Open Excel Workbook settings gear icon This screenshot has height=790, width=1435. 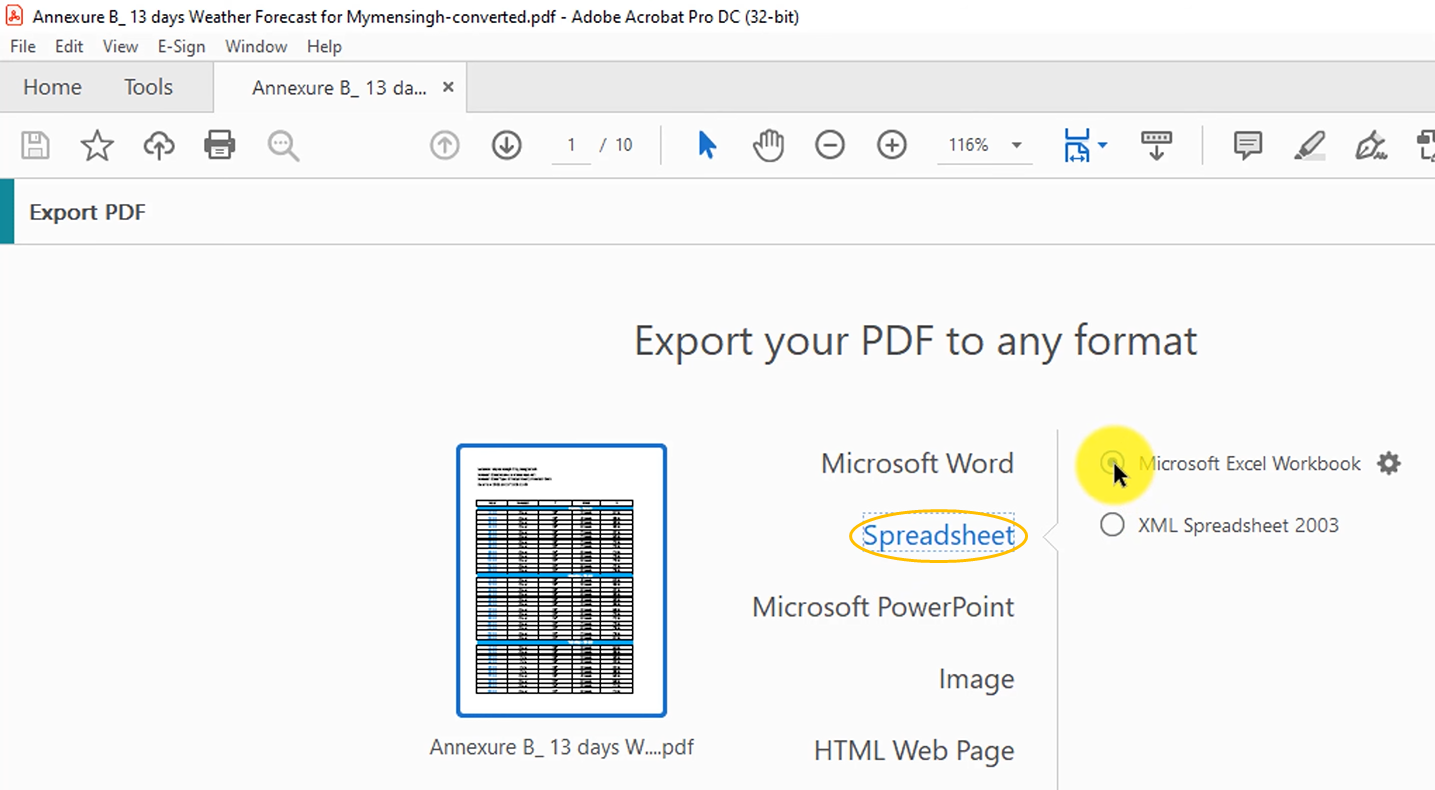point(1389,463)
